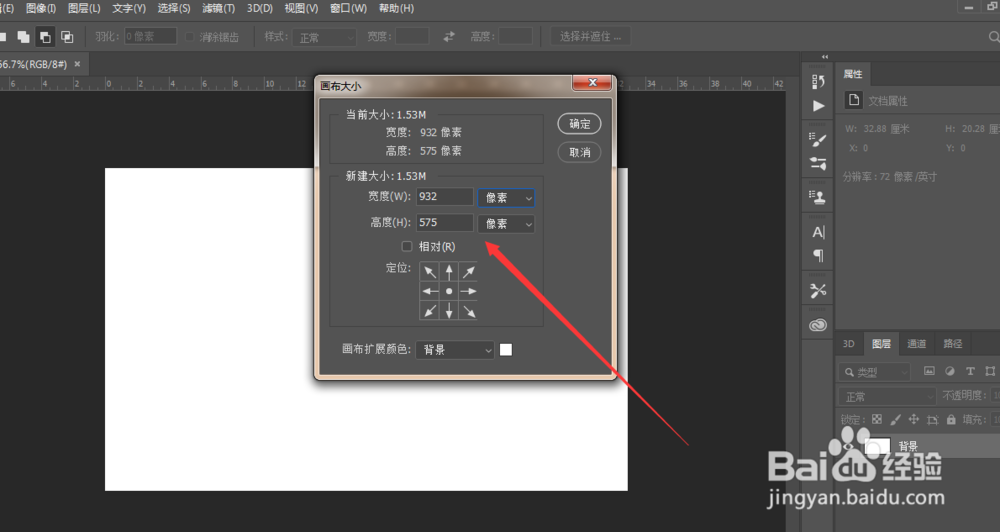Select the 属性 properties tab

point(853,74)
